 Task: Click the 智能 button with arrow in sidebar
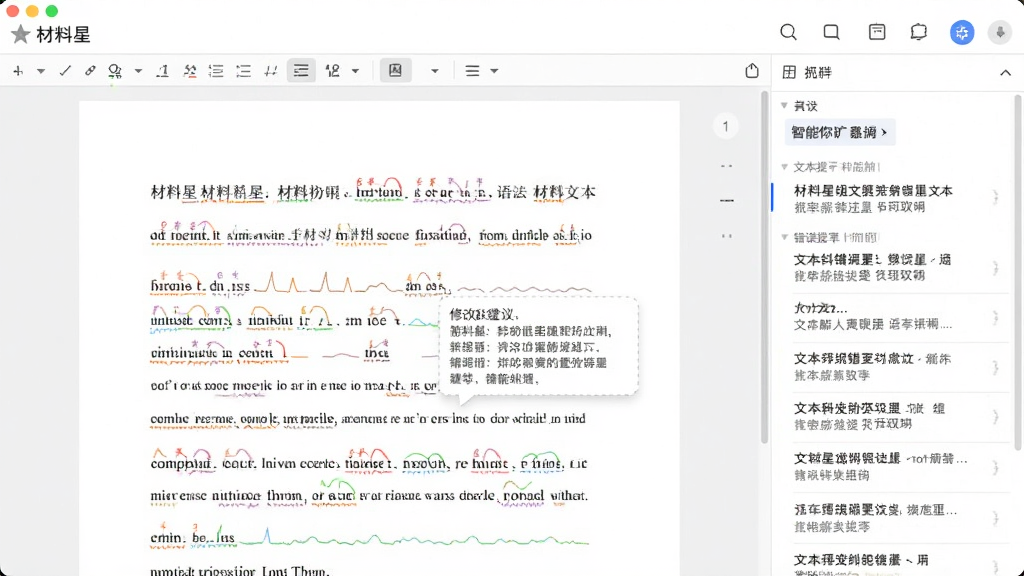tap(839, 133)
